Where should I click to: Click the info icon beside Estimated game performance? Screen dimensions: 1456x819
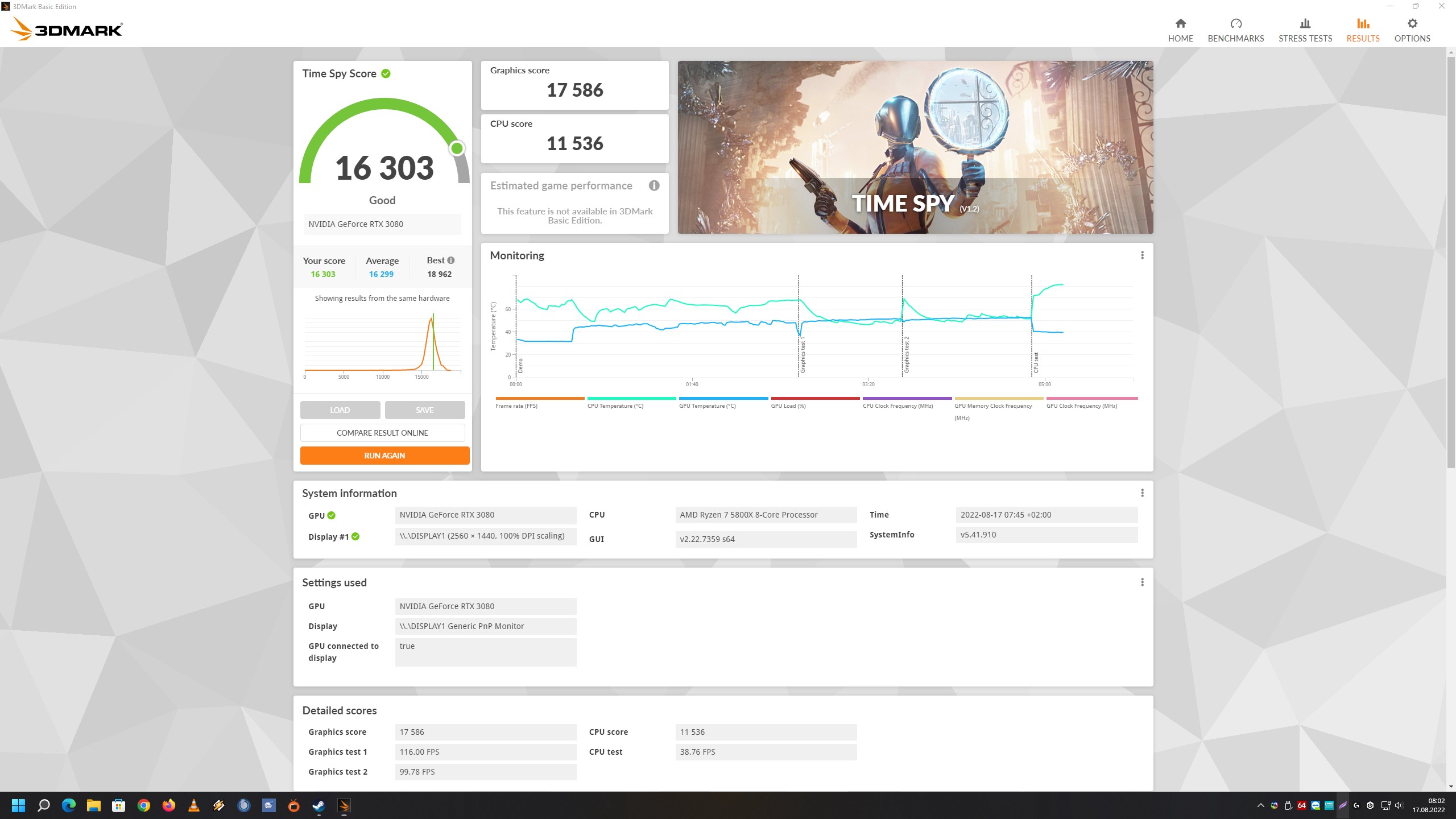tap(654, 185)
